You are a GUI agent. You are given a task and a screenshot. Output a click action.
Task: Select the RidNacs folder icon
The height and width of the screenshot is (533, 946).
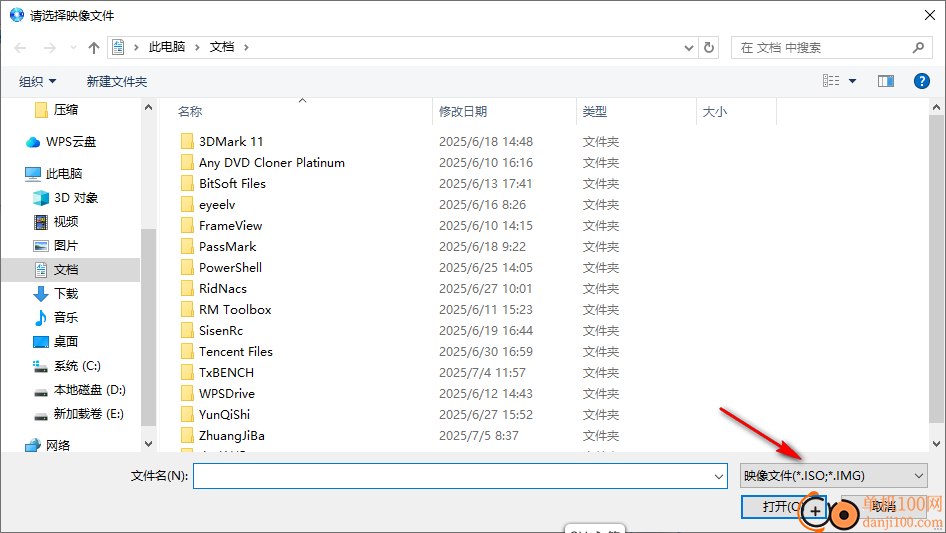(187, 289)
